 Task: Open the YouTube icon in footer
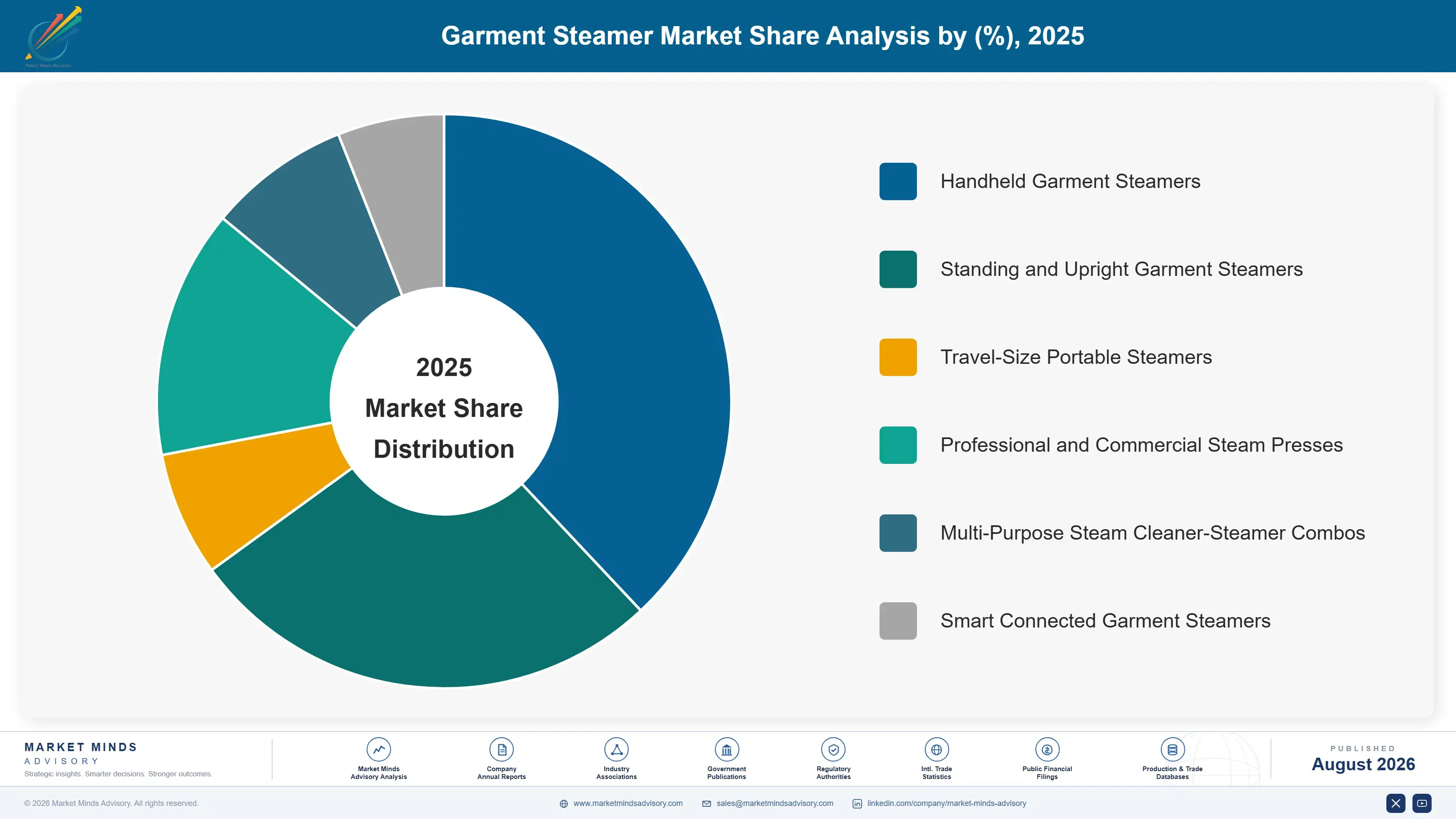tap(1422, 803)
